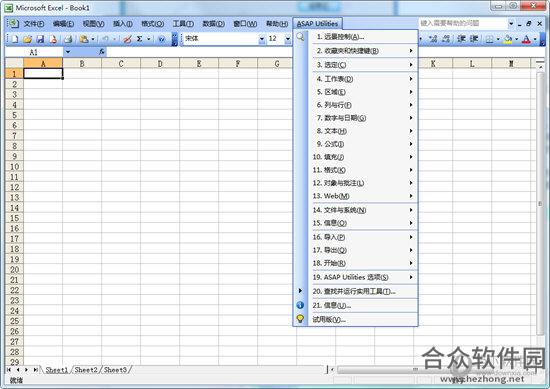550x389 pixels.
Task: Click the Open file folder icon
Action: 27,39
